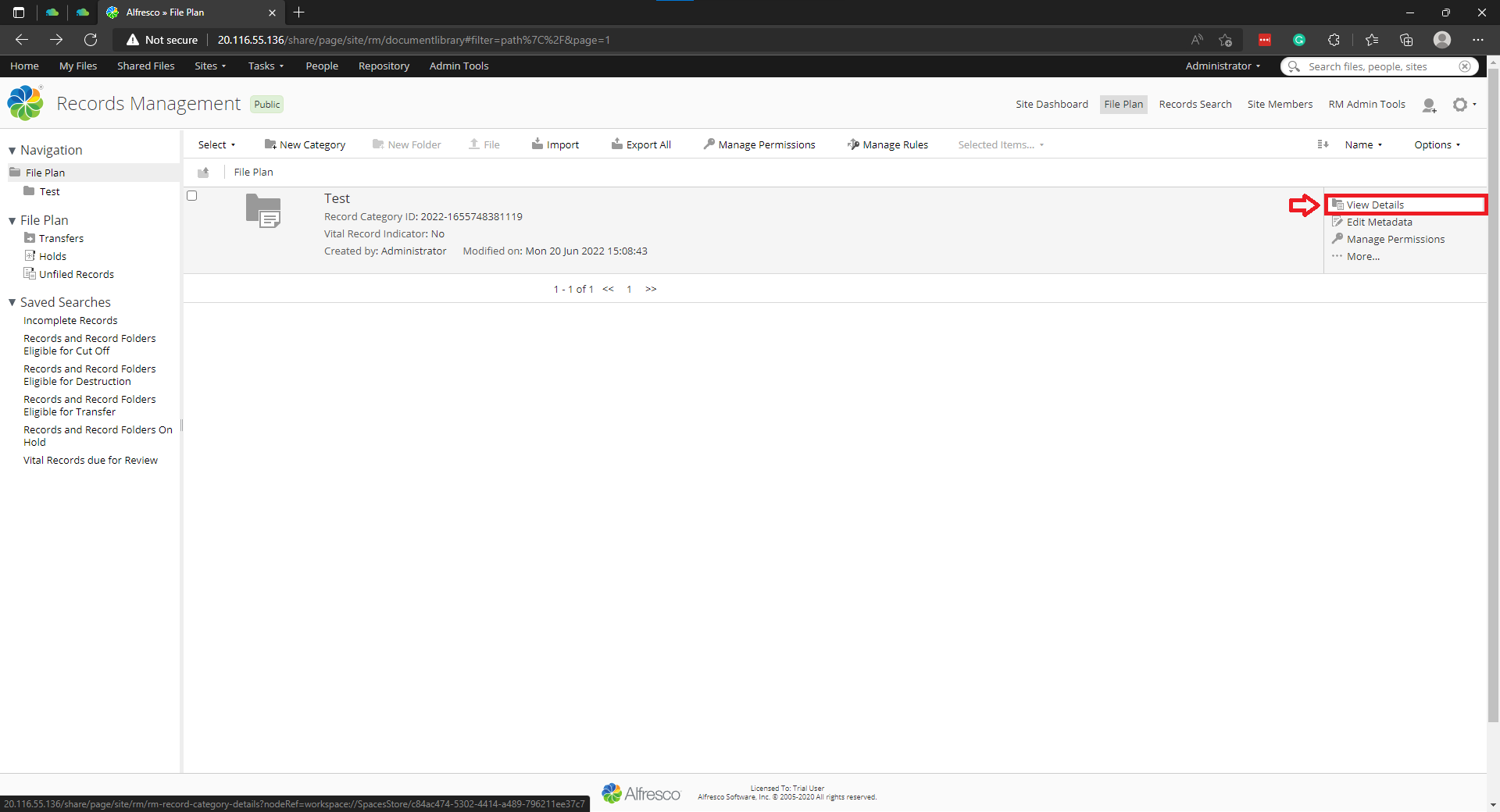Image resolution: width=1500 pixels, height=812 pixels.
Task: Open Incomplete Records saved search
Action: point(70,320)
